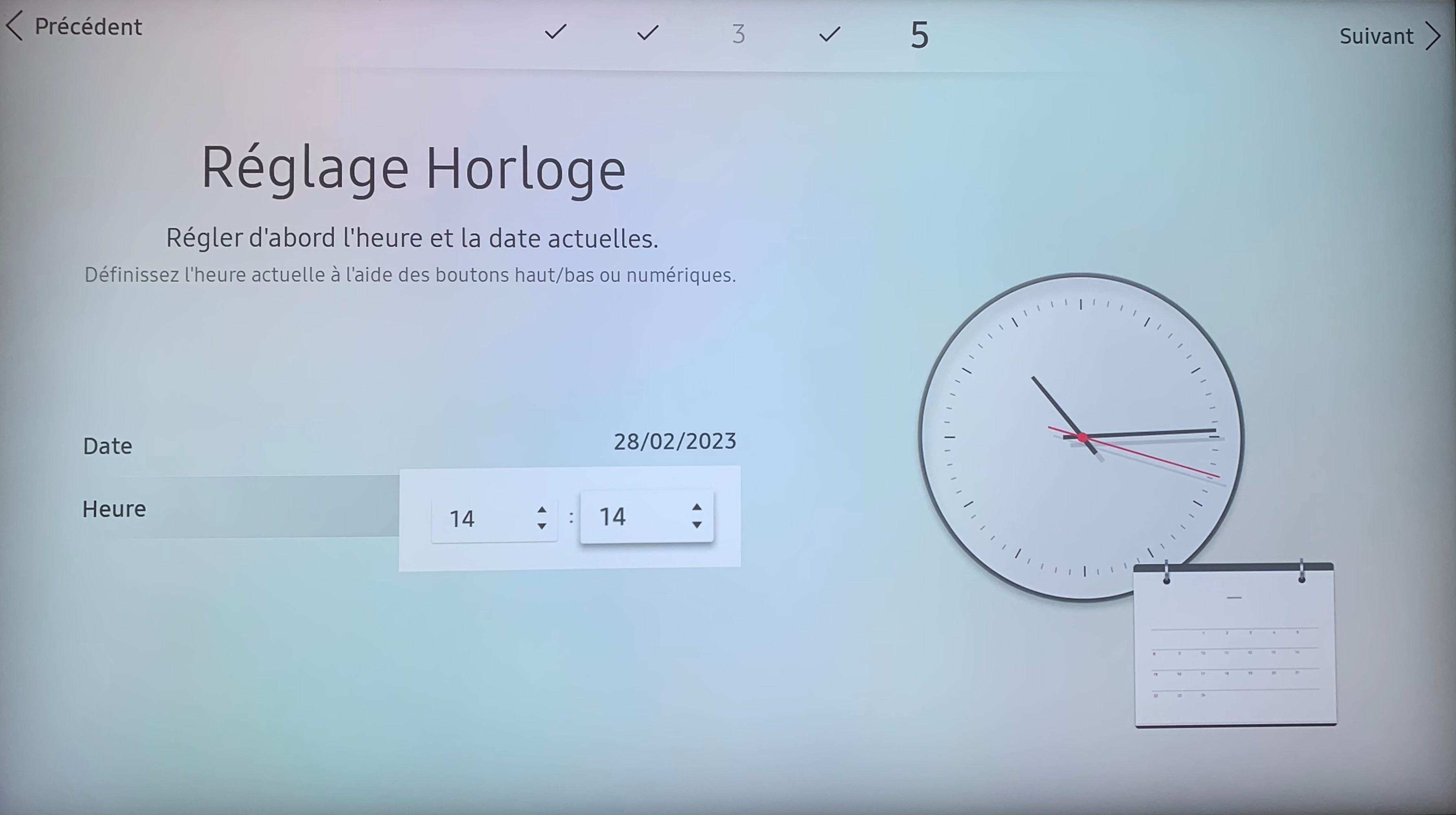Open the date value 28/02/2023
The width and height of the screenshot is (1456, 815).
[x=675, y=441]
